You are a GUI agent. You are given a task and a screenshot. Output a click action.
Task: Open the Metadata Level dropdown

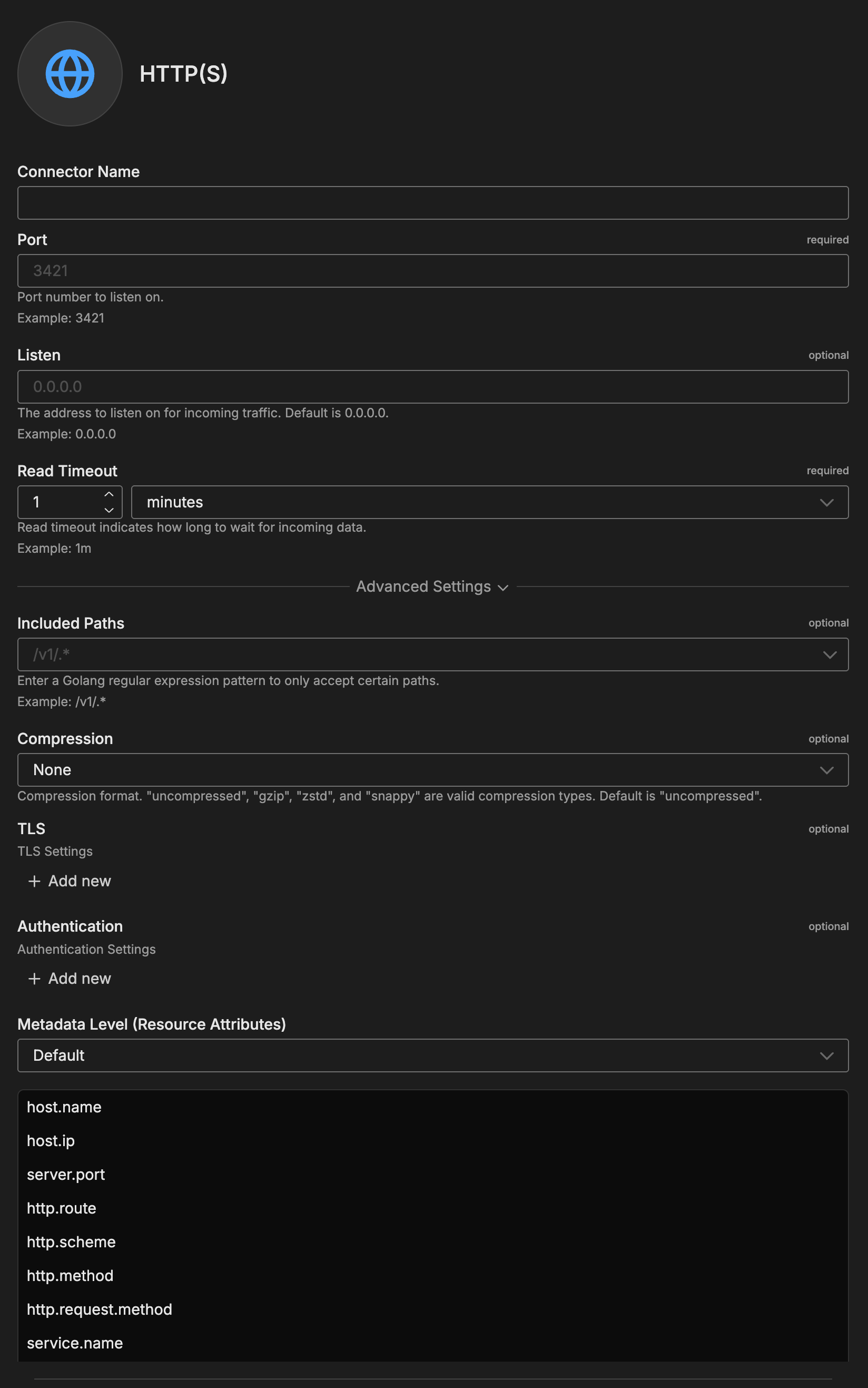(433, 1055)
